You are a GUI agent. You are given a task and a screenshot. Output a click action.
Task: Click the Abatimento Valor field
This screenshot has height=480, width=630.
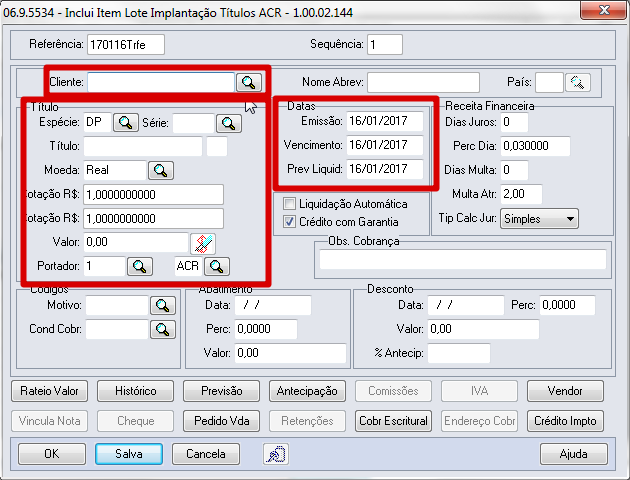pos(290,353)
